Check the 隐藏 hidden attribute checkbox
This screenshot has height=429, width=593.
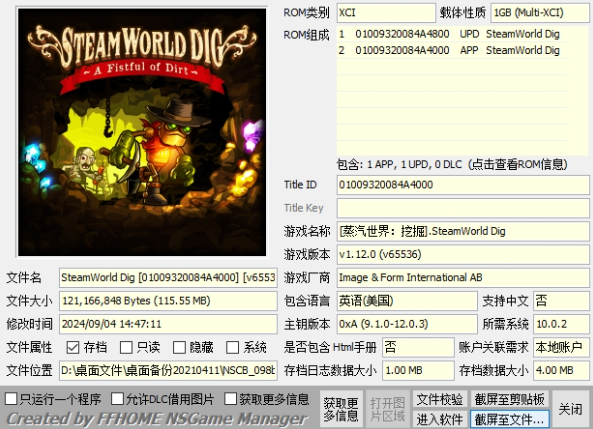coord(179,347)
